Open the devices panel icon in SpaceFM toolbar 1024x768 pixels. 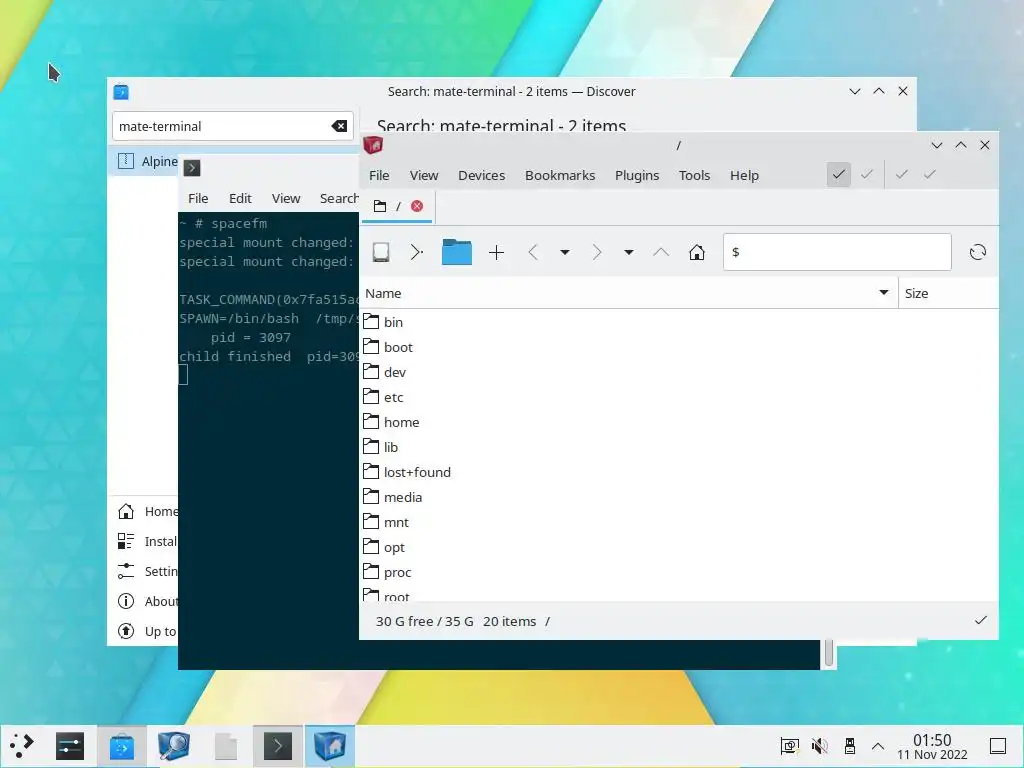coord(381,252)
